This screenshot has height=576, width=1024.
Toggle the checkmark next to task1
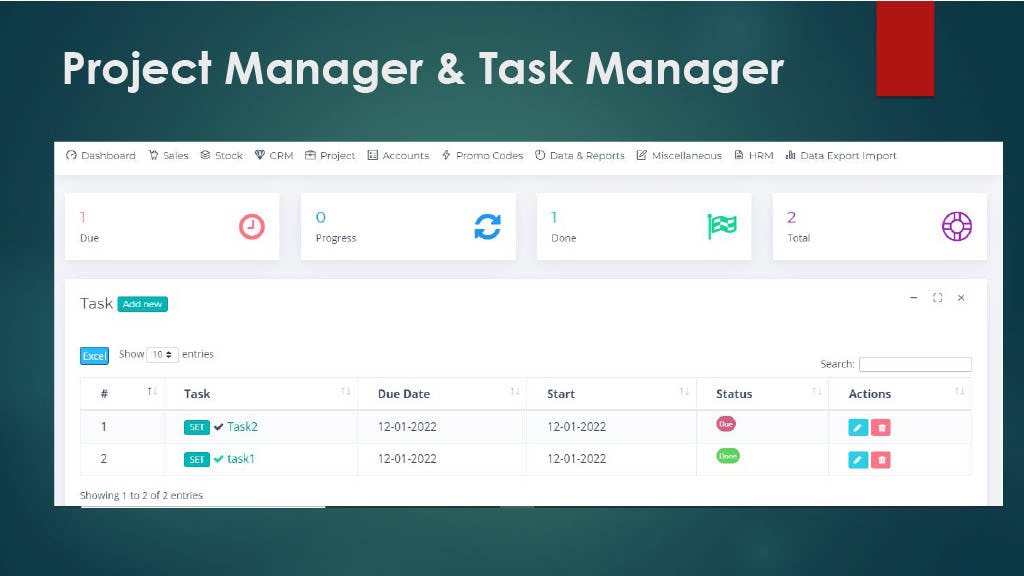tap(217, 459)
